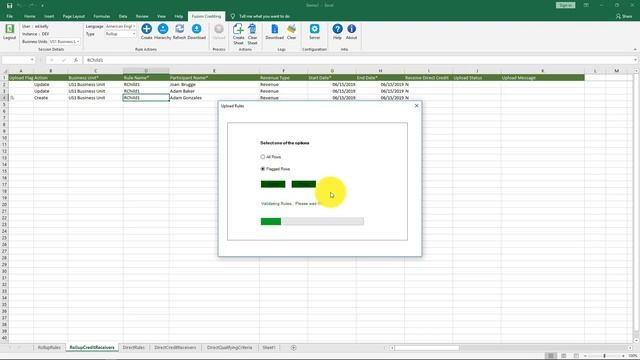The width and height of the screenshot is (640, 360).
Task: Click the Upload Status column header cell
Action: pos(477,78)
